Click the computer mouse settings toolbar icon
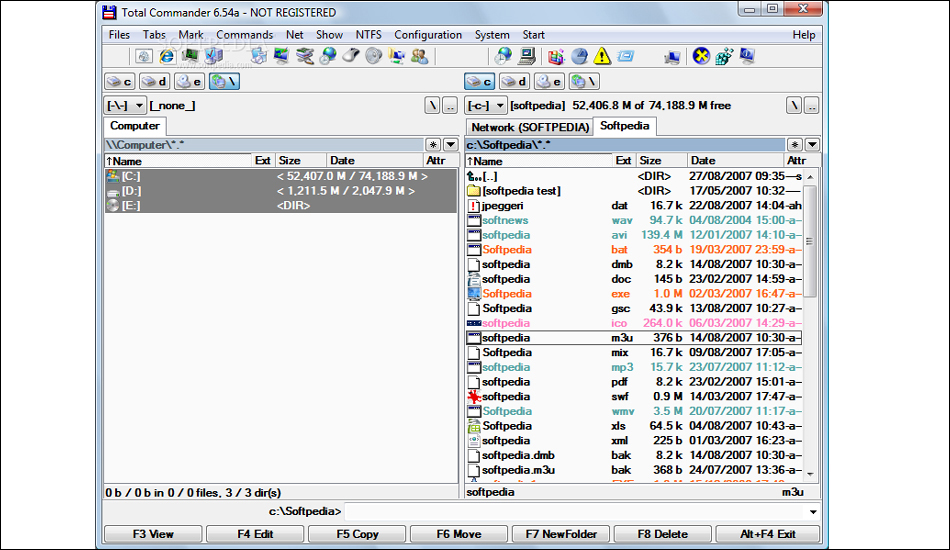The height and width of the screenshot is (550, 950). coord(350,56)
